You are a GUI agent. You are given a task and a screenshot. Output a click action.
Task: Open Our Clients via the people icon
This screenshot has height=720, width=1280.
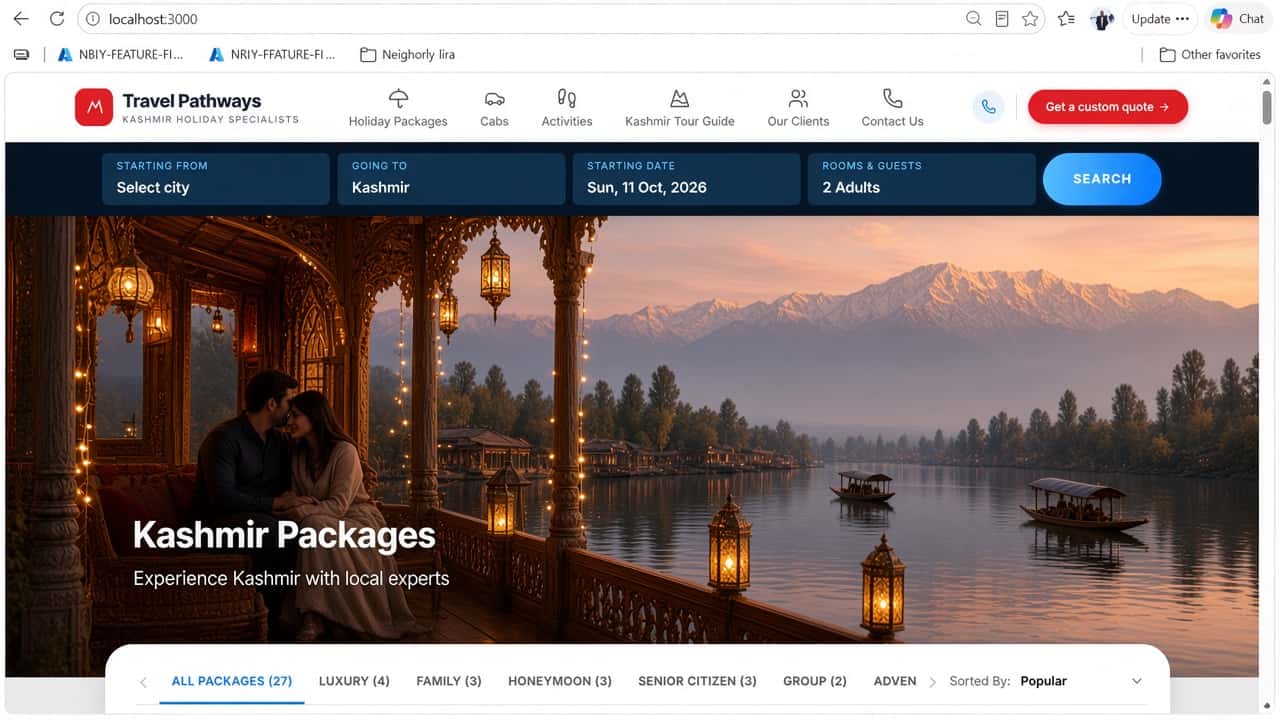[x=798, y=98]
